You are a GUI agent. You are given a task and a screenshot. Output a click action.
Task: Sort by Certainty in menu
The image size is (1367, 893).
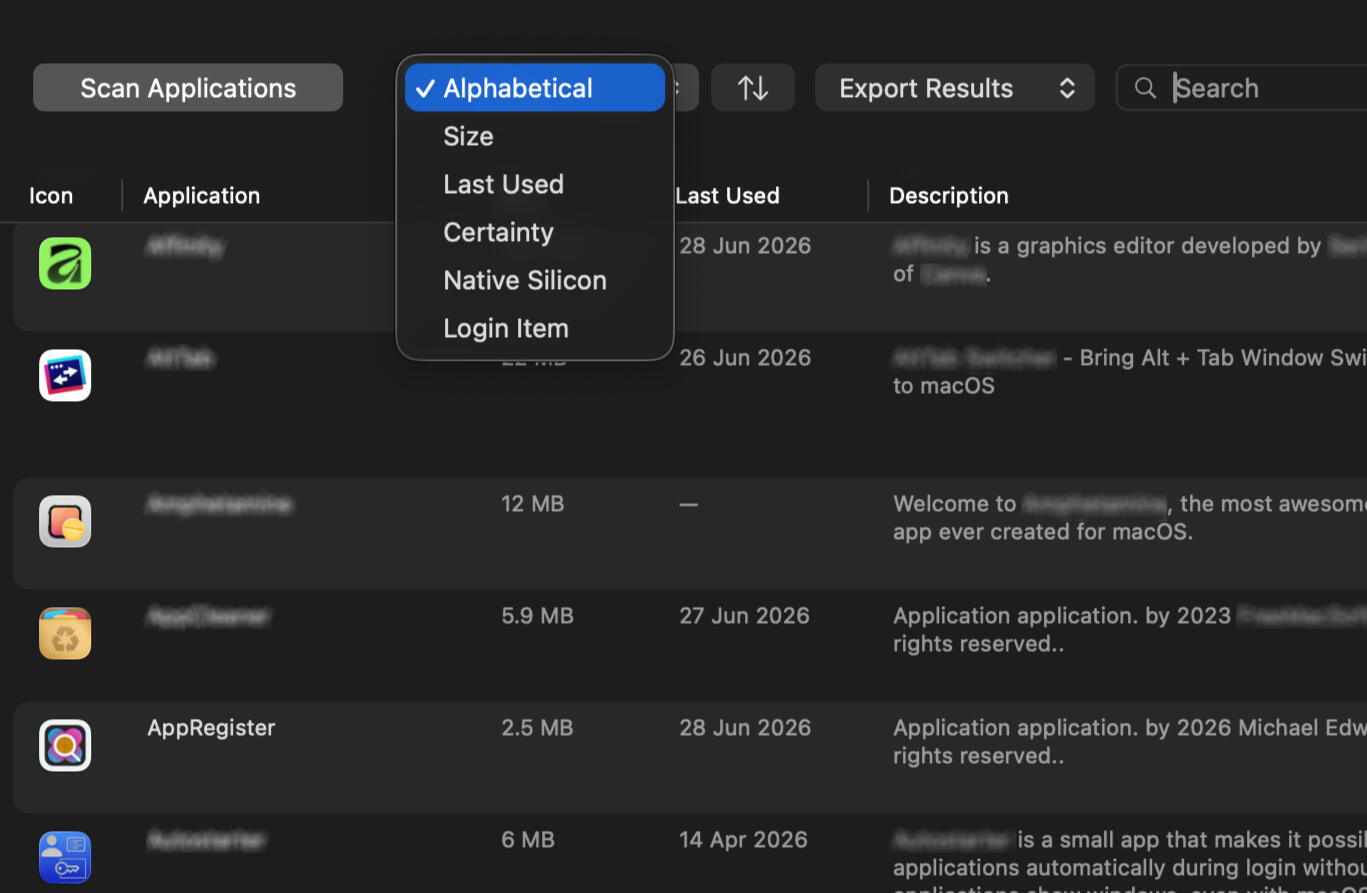tap(535, 232)
